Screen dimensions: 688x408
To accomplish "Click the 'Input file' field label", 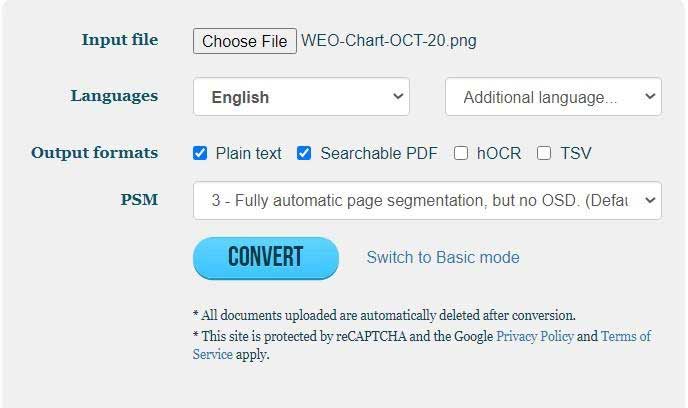I will 120,40.
